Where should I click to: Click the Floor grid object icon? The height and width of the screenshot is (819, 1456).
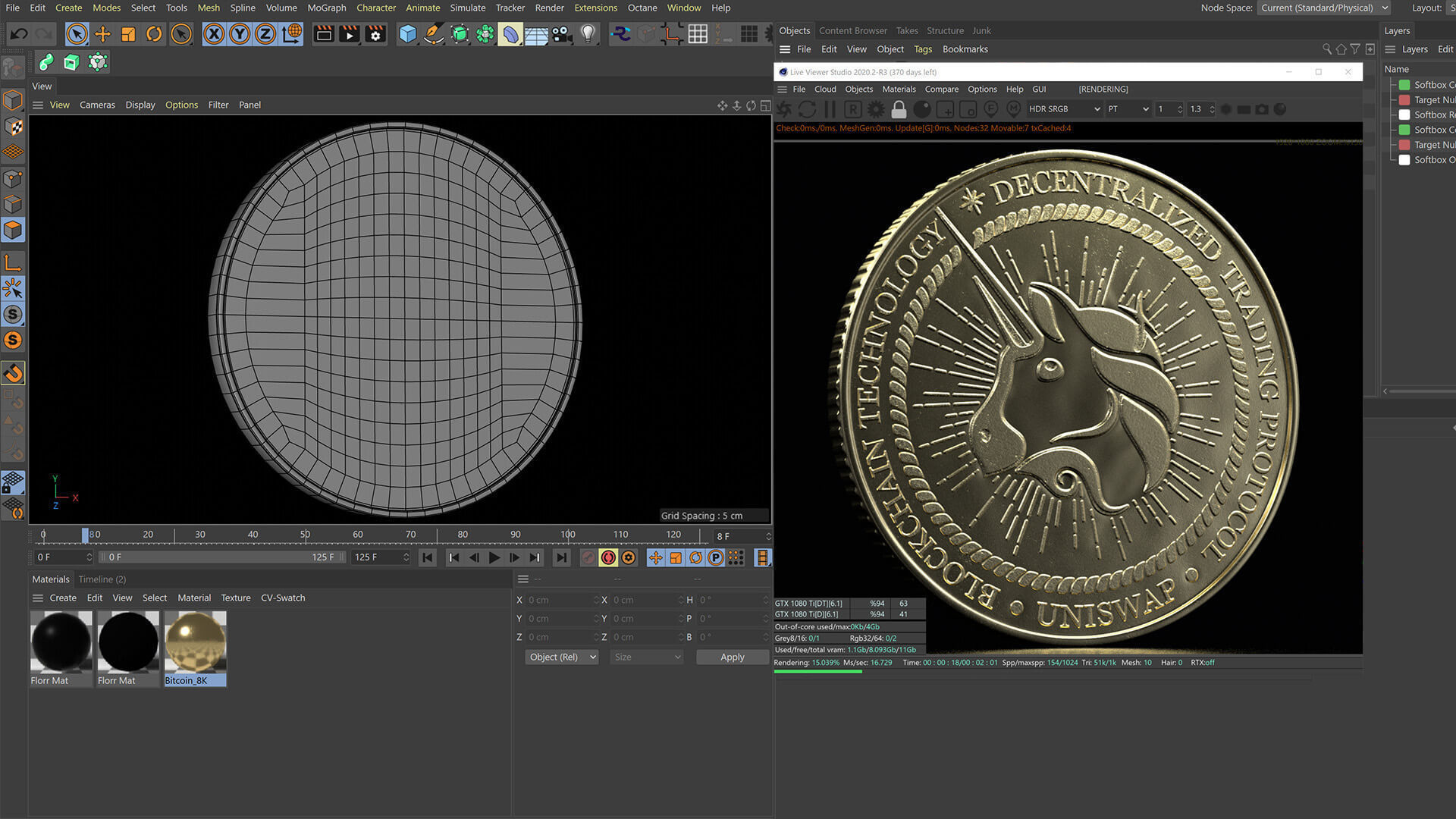coord(536,34)
